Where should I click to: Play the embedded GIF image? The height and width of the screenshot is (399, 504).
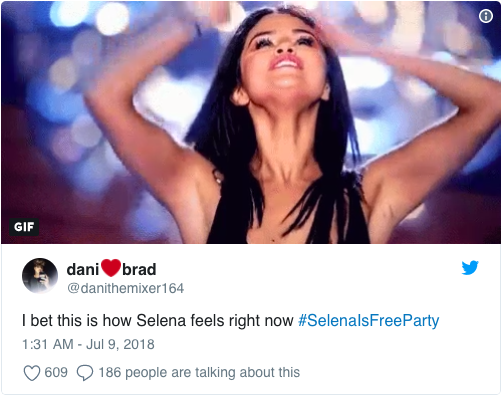[x=251, y=123]
